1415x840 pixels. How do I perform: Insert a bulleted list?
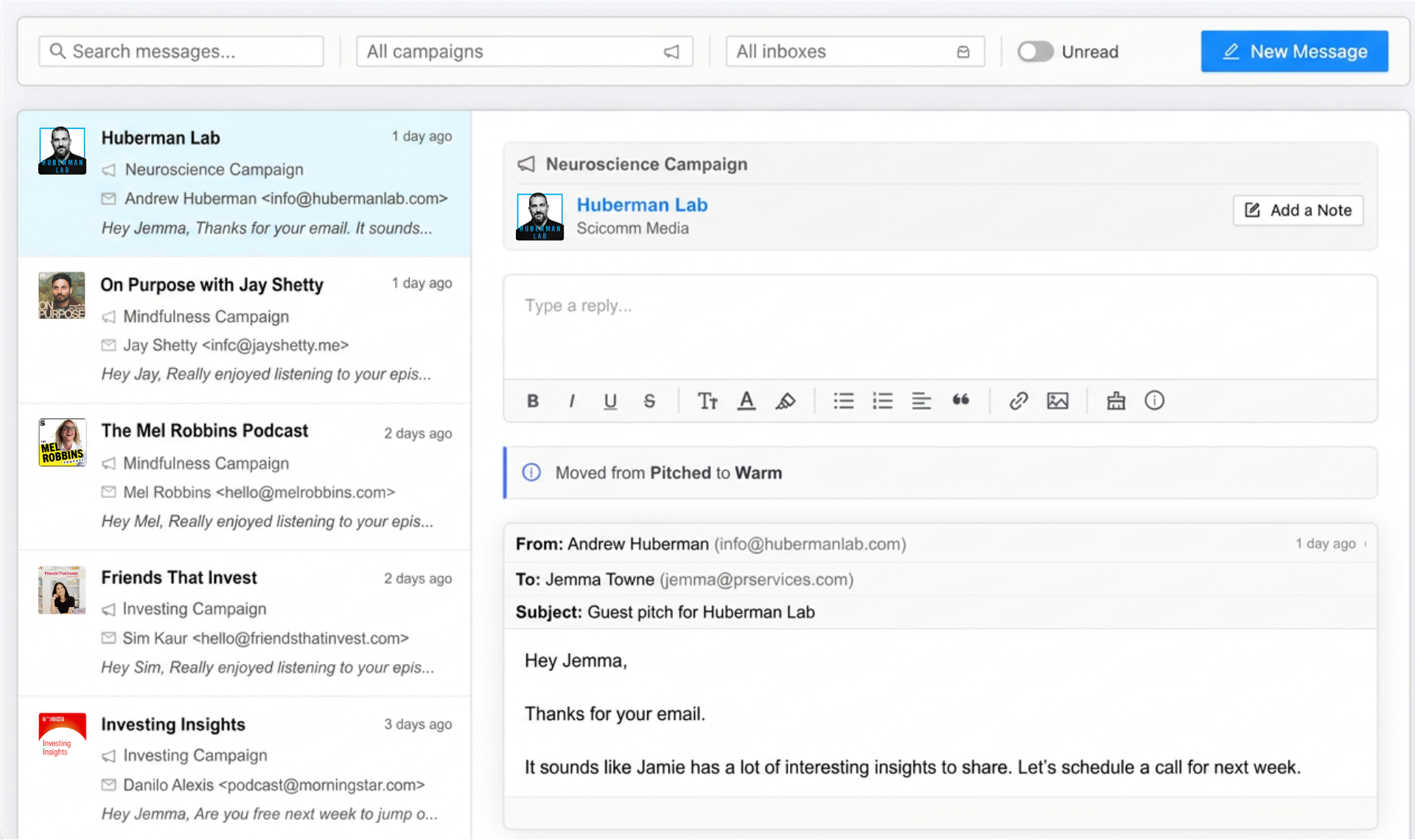(844, 401)
